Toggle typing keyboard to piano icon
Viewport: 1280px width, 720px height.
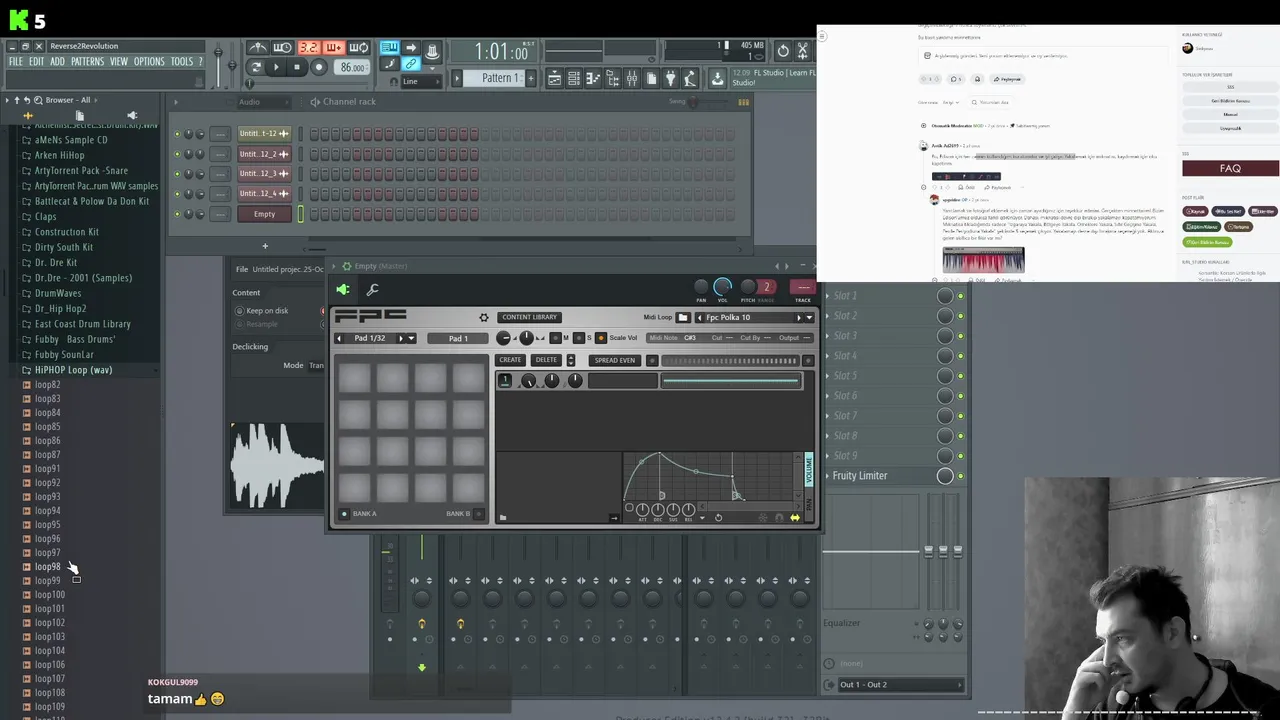pyautogui.click(x=389, y=47)
